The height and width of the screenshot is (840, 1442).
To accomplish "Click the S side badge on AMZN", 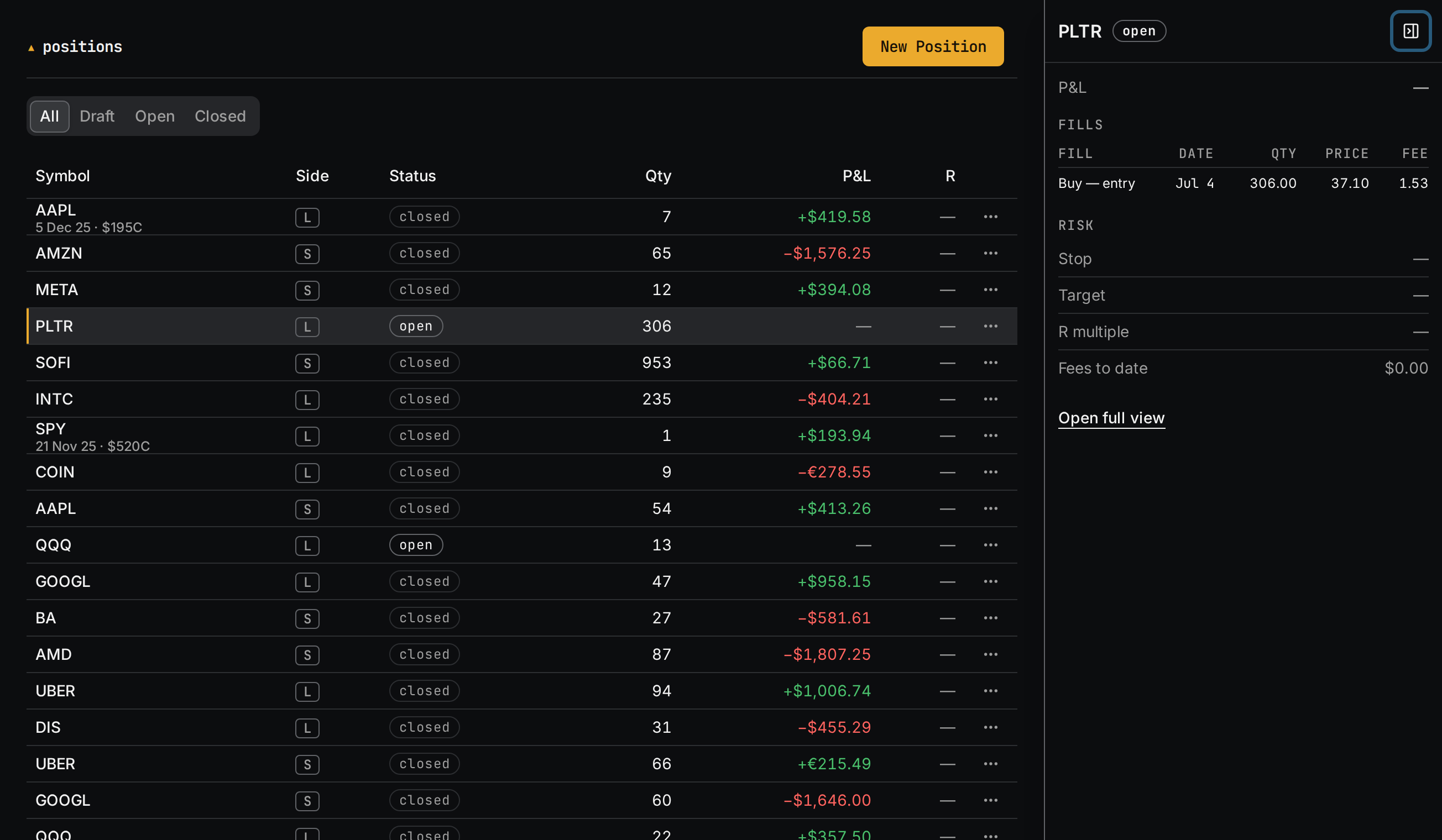I will pos(307,254).
